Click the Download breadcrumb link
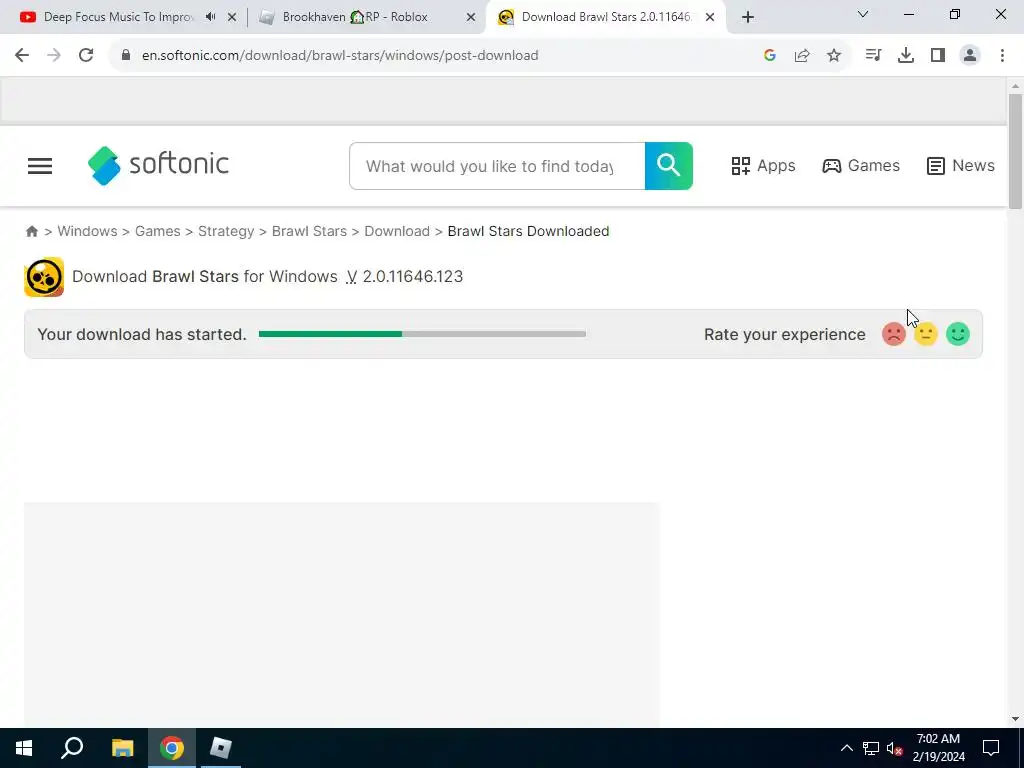1024x768 pixels. point(397,231)
